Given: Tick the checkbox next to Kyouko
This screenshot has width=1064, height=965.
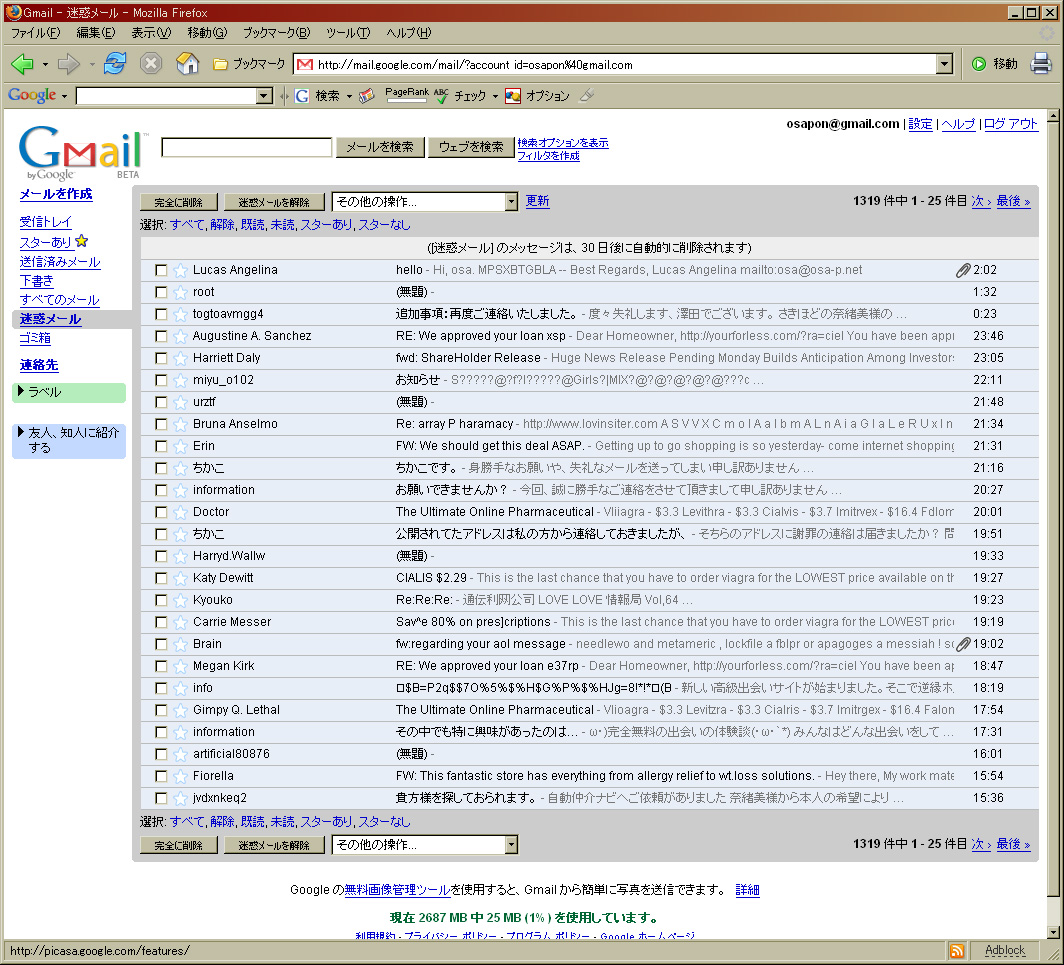Looking at the screenshot, I should (161, 600).
